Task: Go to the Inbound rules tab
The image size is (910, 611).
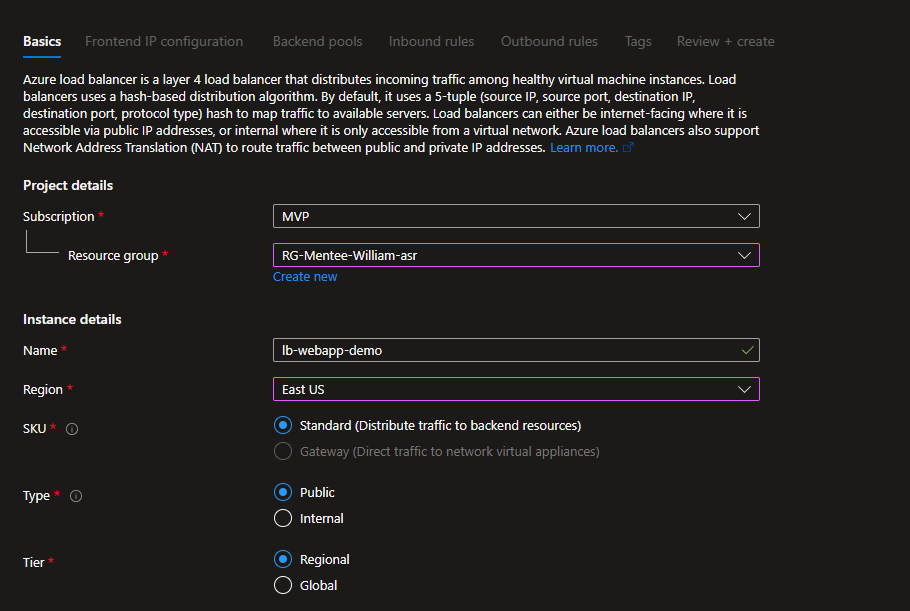Action: [431, 42]
